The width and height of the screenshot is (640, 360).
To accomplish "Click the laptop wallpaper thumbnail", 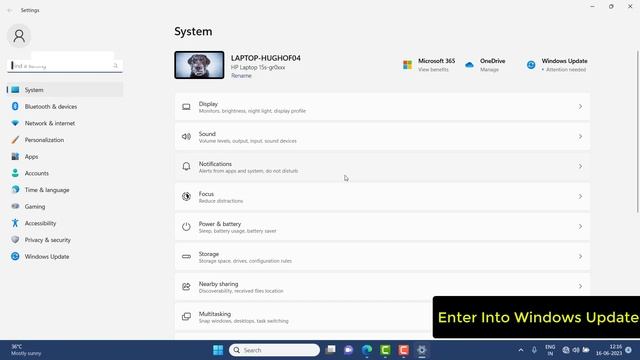I will pos(199,65).
